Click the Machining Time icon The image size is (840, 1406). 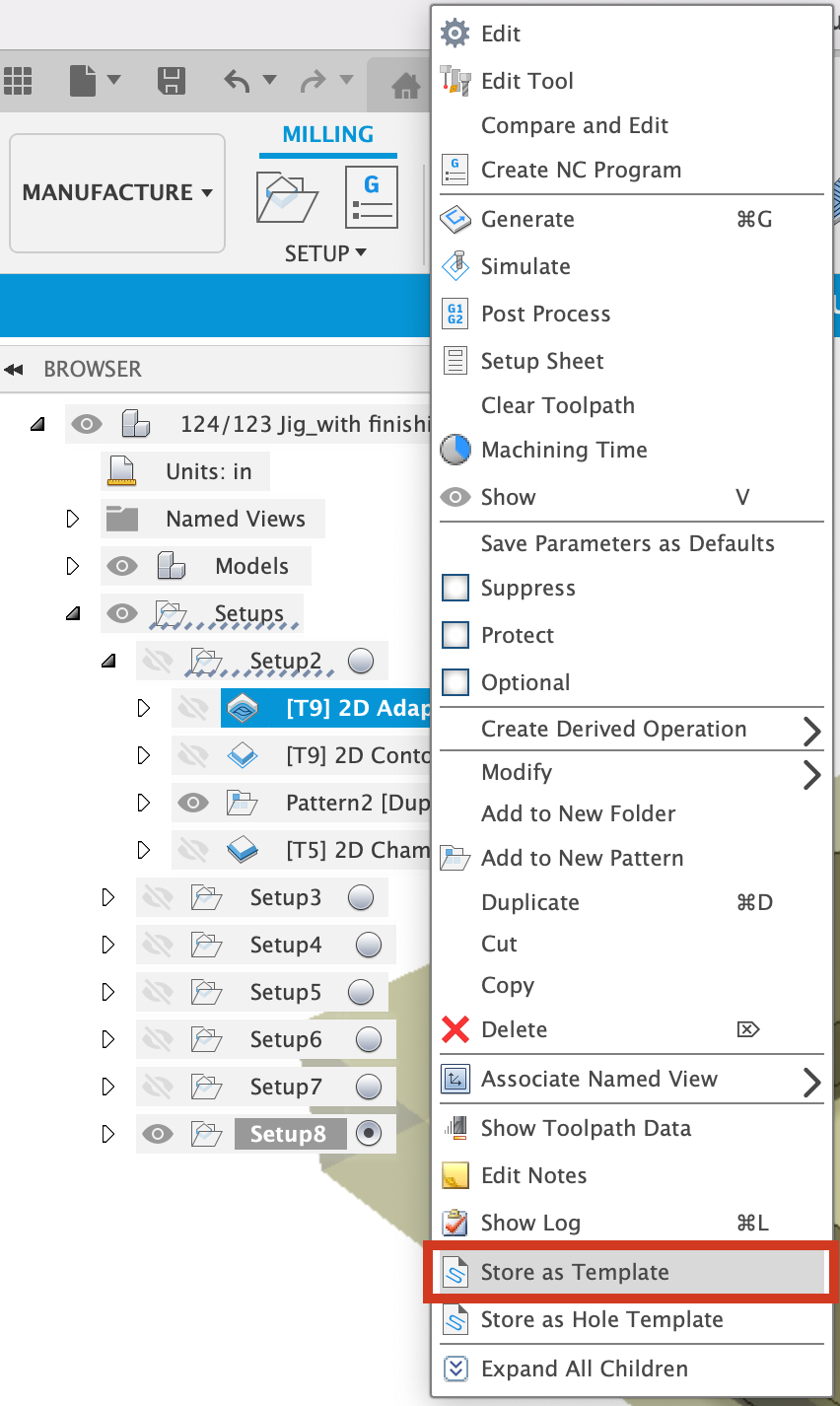[454, 450]
